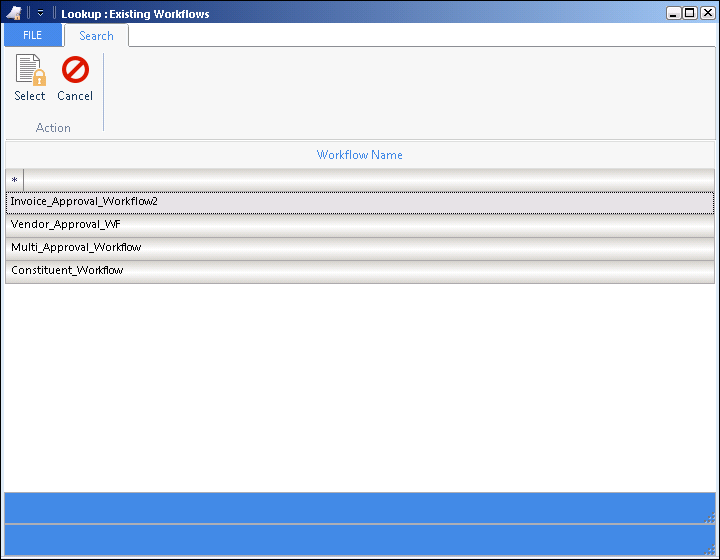Select the Invoice_Approval_Workflow2 row
The width and height of the screenshot is (720, 560).
point(360,202)
